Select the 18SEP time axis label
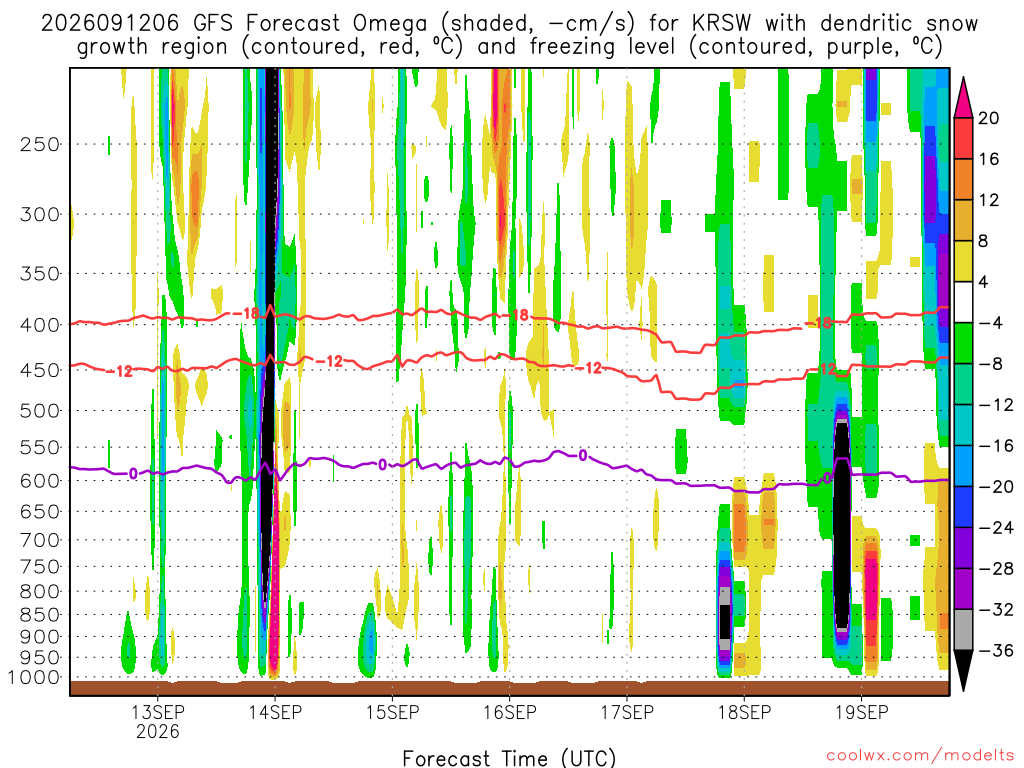Screen dimensions: 1024x768 point(744,712)
